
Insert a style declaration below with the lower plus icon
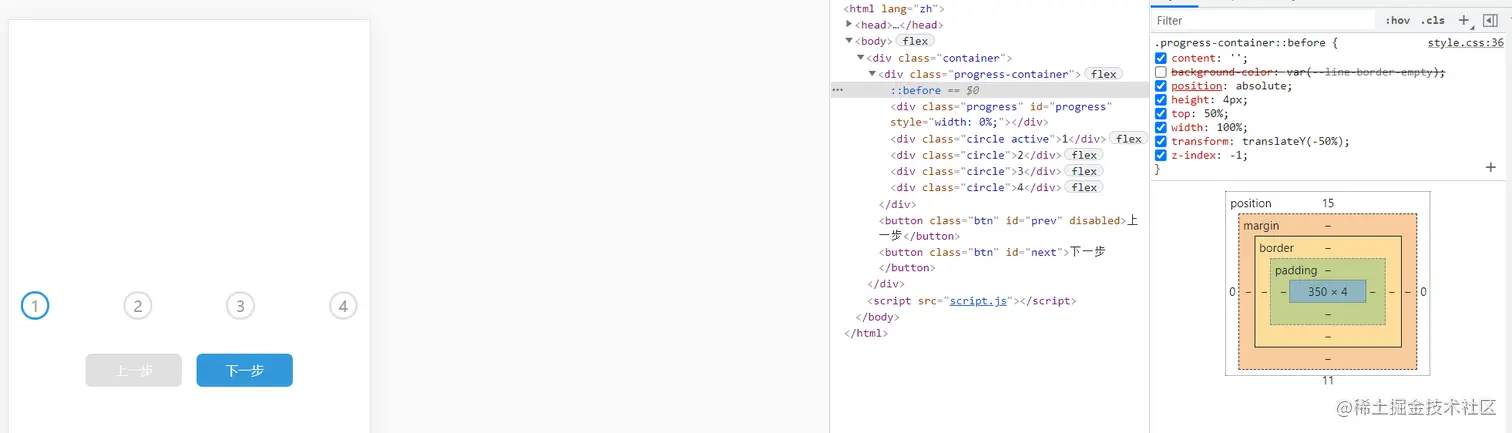[x=1491, y=168]
